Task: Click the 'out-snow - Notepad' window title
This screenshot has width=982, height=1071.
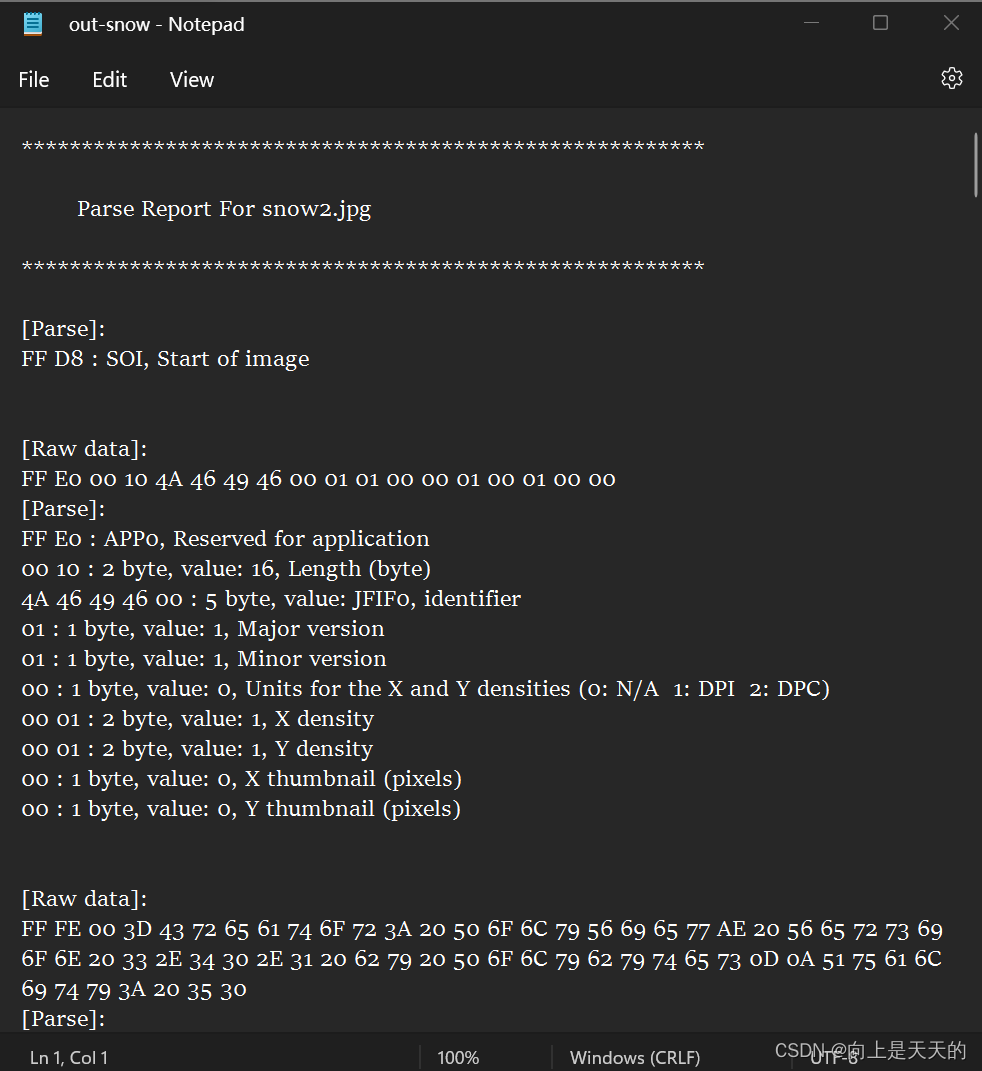Action: [156, 25]
